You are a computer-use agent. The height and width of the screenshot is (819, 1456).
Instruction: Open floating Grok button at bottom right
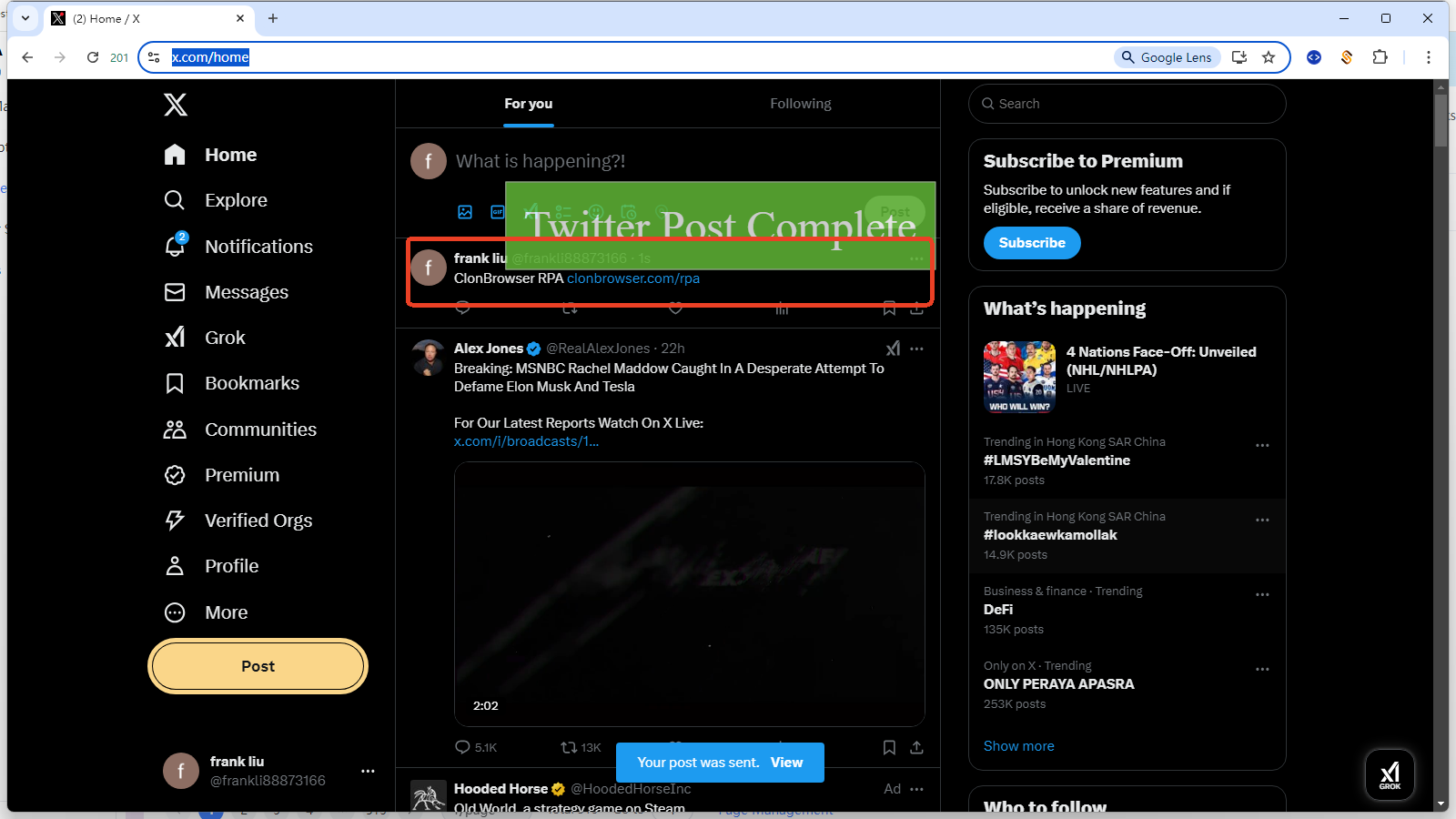point(1390,774)
